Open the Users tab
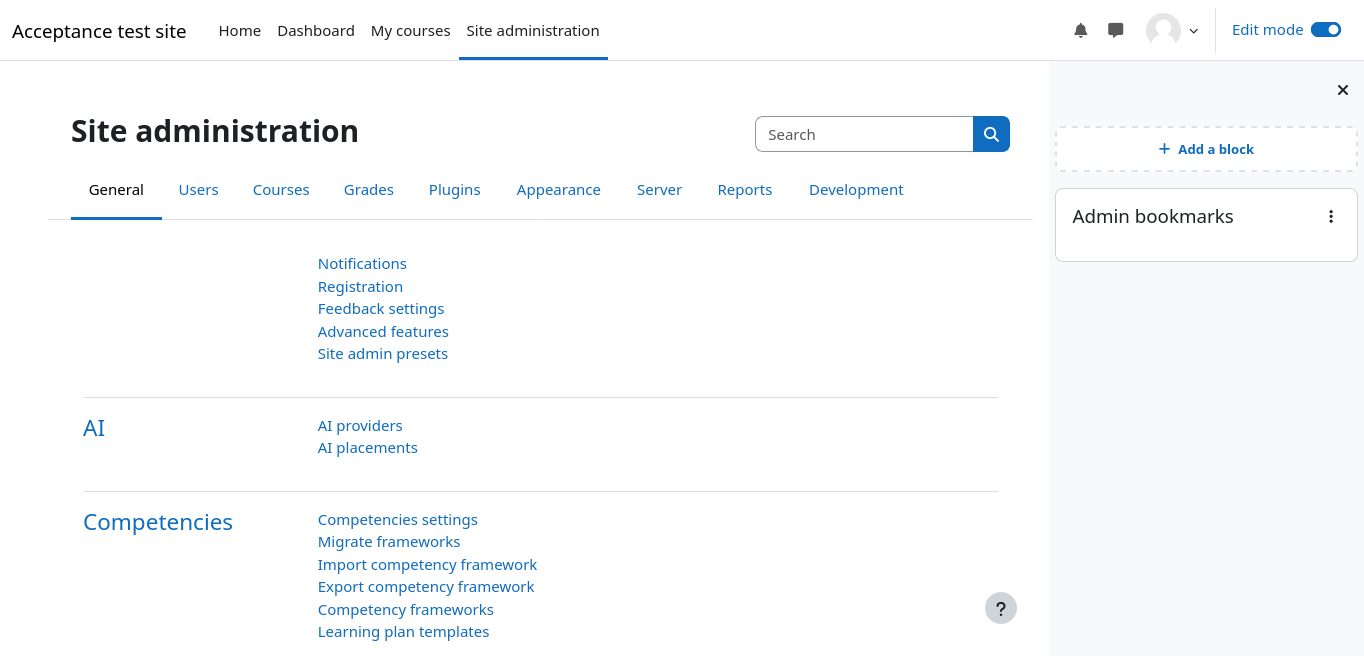The width and height of the screenshot is (1364, 656). pos(198,190)
